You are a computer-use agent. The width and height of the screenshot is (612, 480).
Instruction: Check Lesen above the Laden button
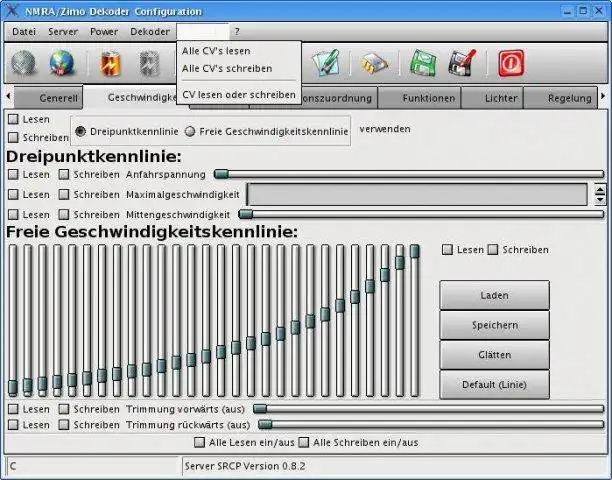pyautogui.click(x=447, y=250)
